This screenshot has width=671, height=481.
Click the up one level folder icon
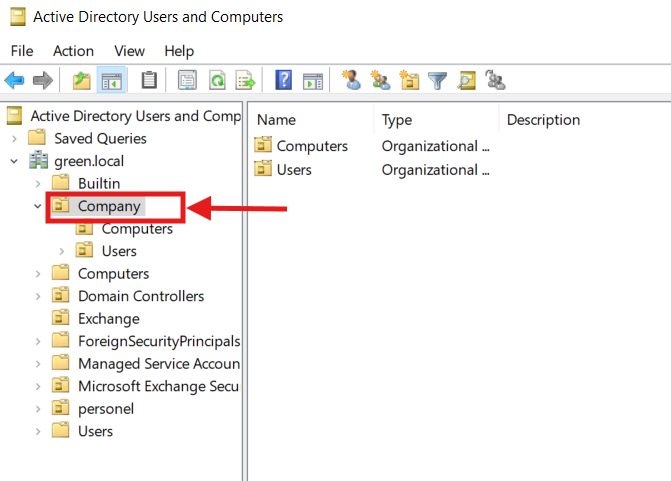pyautogui.click(x=80, y=80)
